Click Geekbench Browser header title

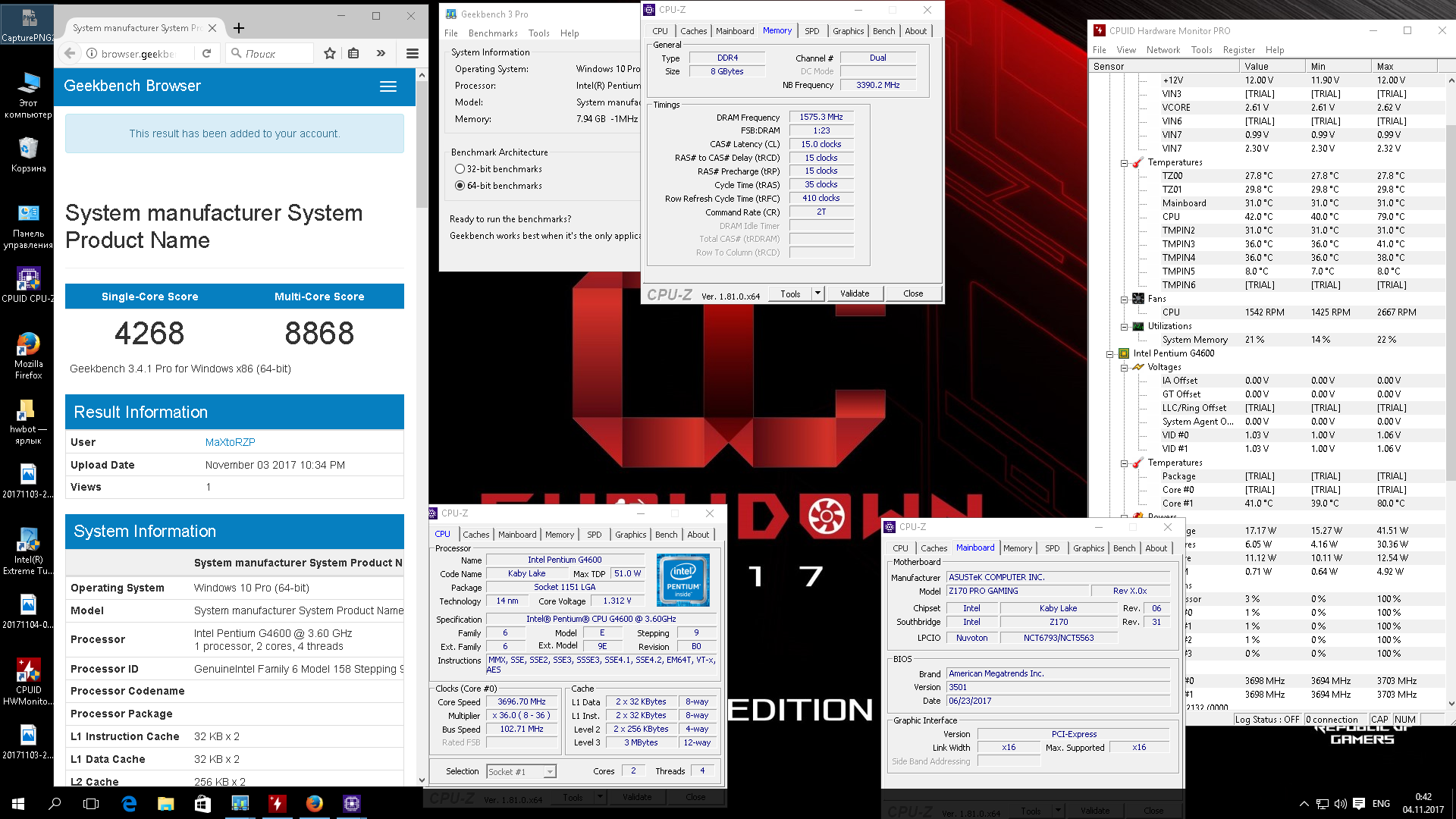click(132, 86)
